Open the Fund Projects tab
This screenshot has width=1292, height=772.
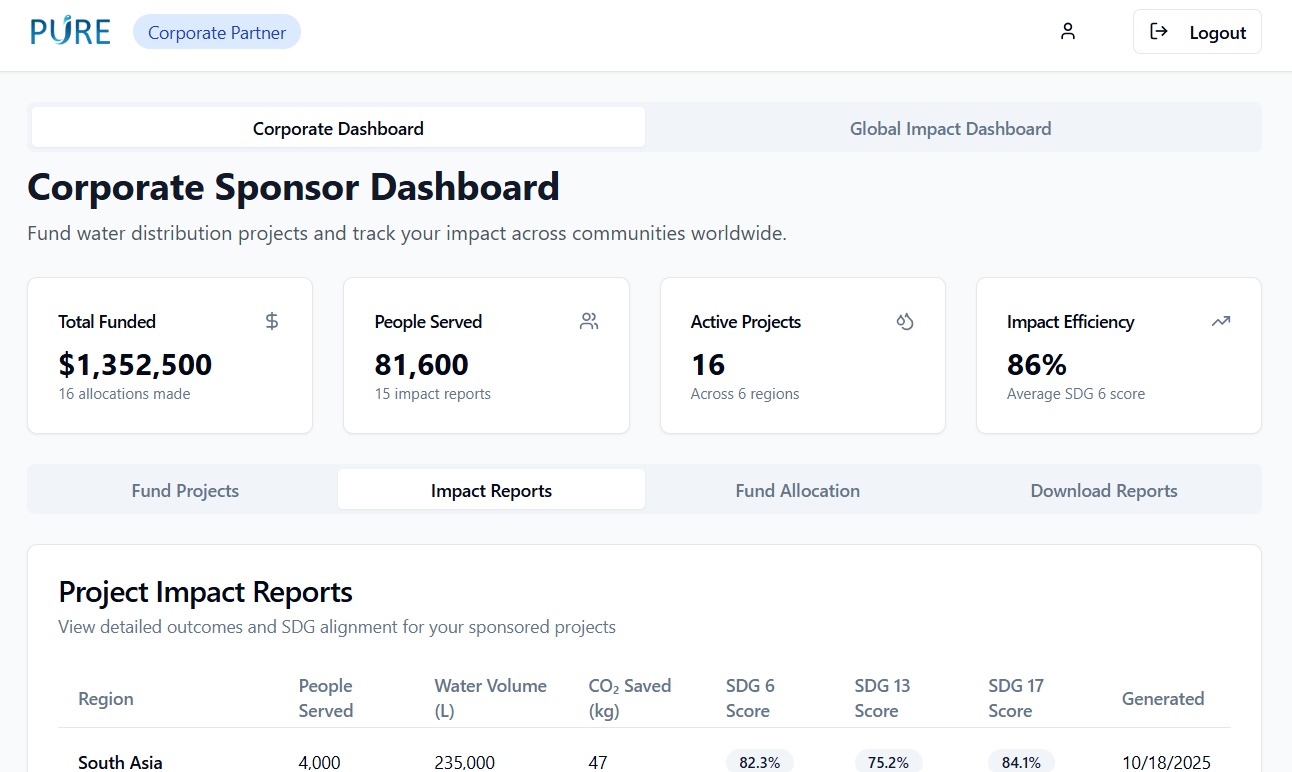click(185, 490)
